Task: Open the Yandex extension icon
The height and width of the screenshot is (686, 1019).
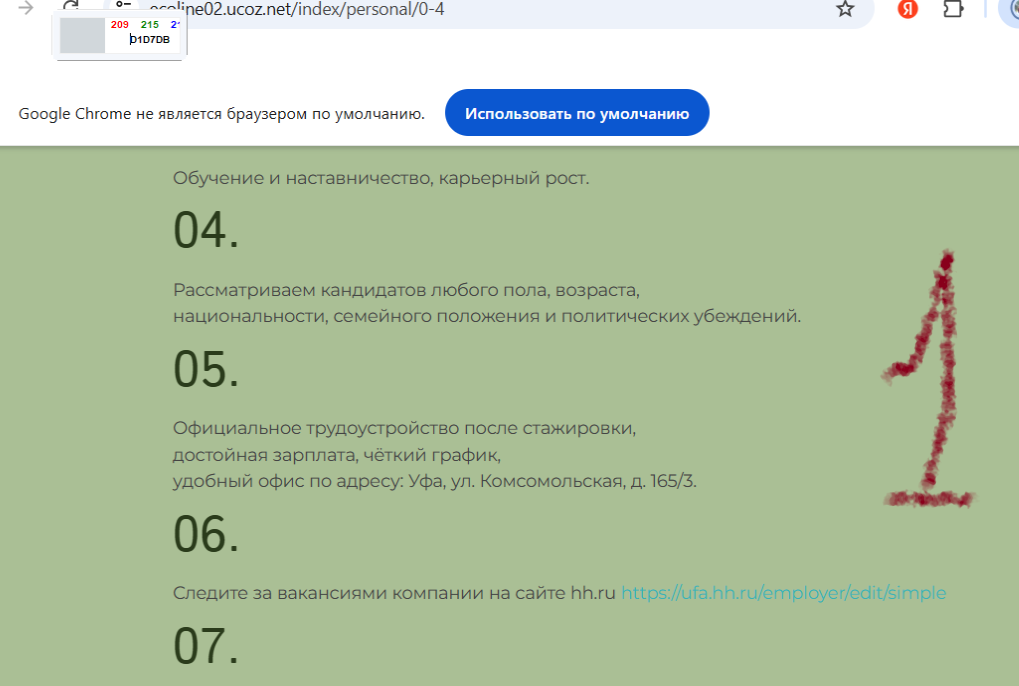Action: click(x=907, y=9)
